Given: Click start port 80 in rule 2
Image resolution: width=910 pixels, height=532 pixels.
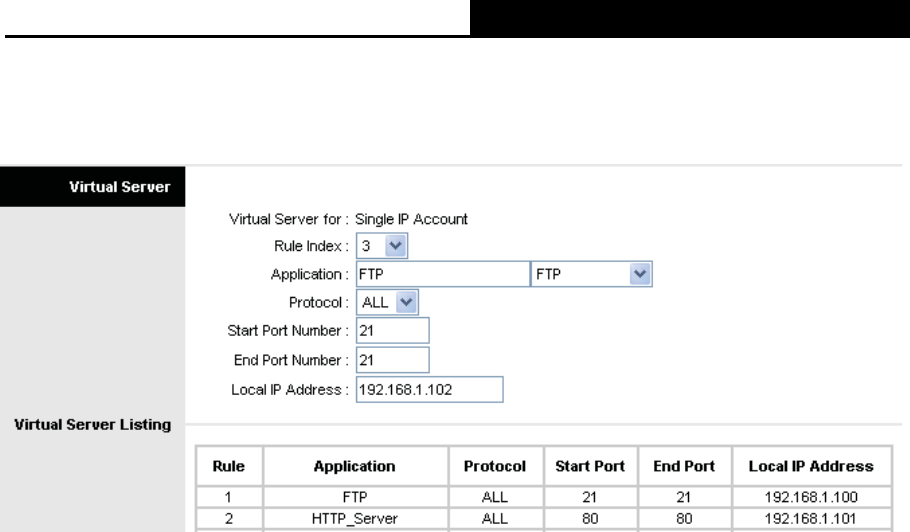Looking at the screenshot, I should [590, 519].
